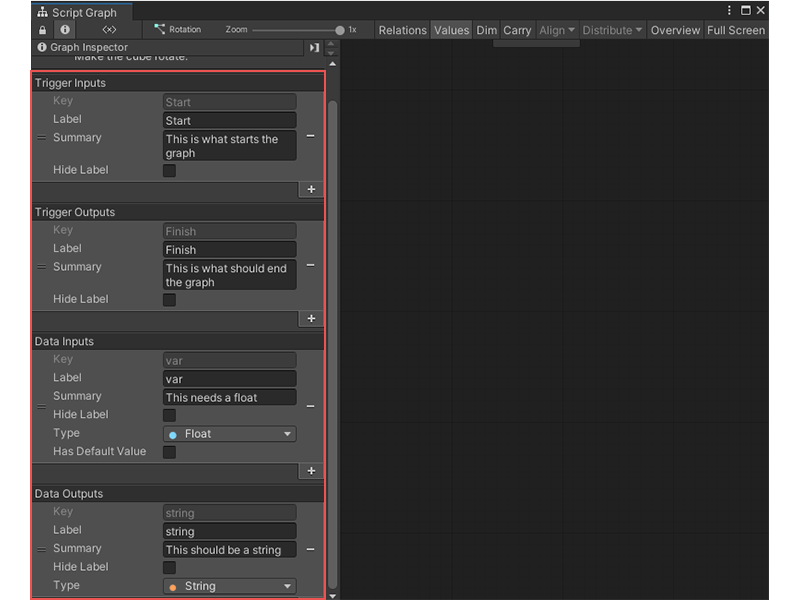Image resolution: width=800 pixels, height=600 pixels.
Task: Toggle Hide Label under Data Outputs
Action: (169, 567)
